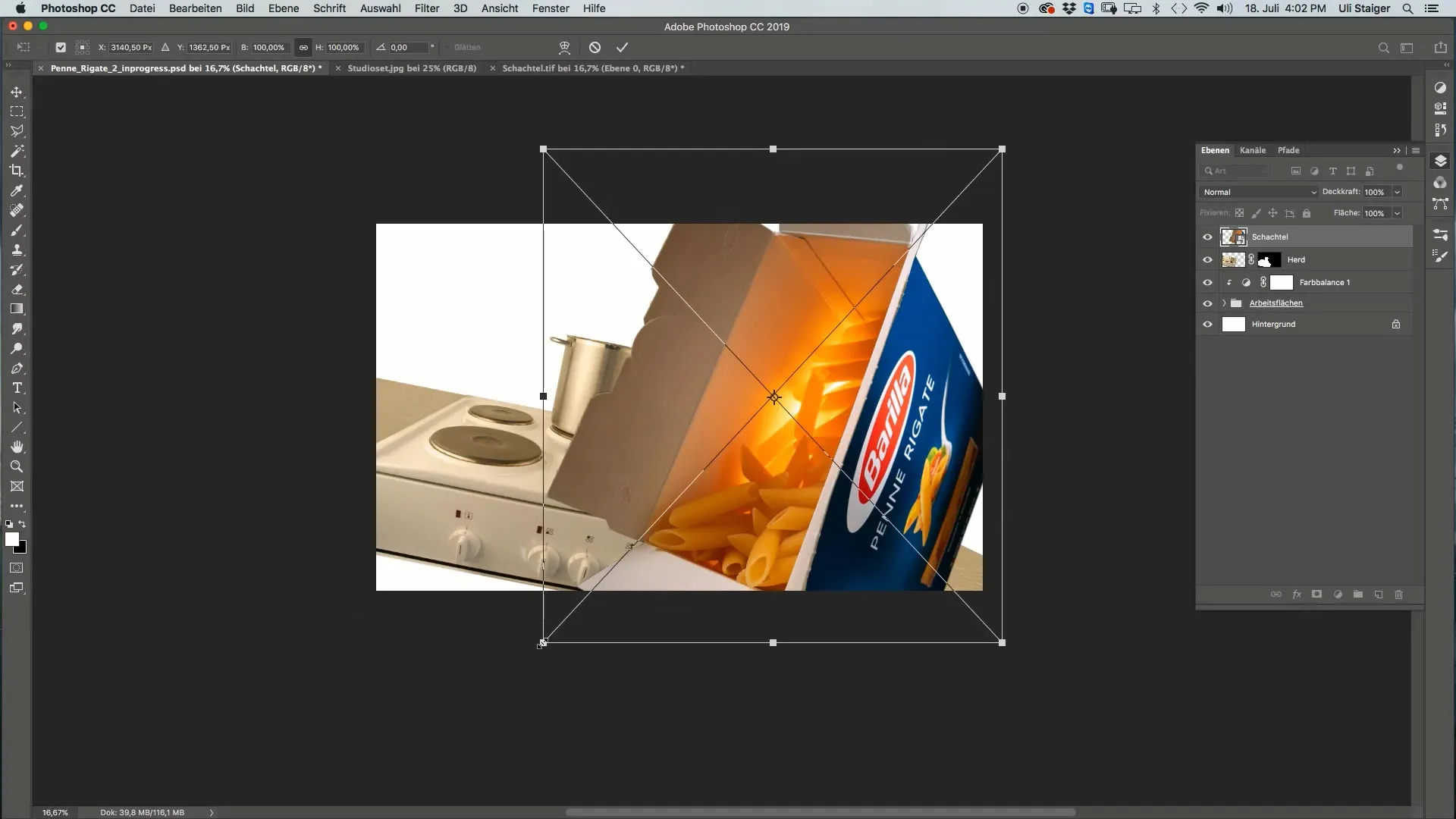This screenshot has height=819, width=1456.
Task: Toggle the link between width and height
Action: point(303,47)
